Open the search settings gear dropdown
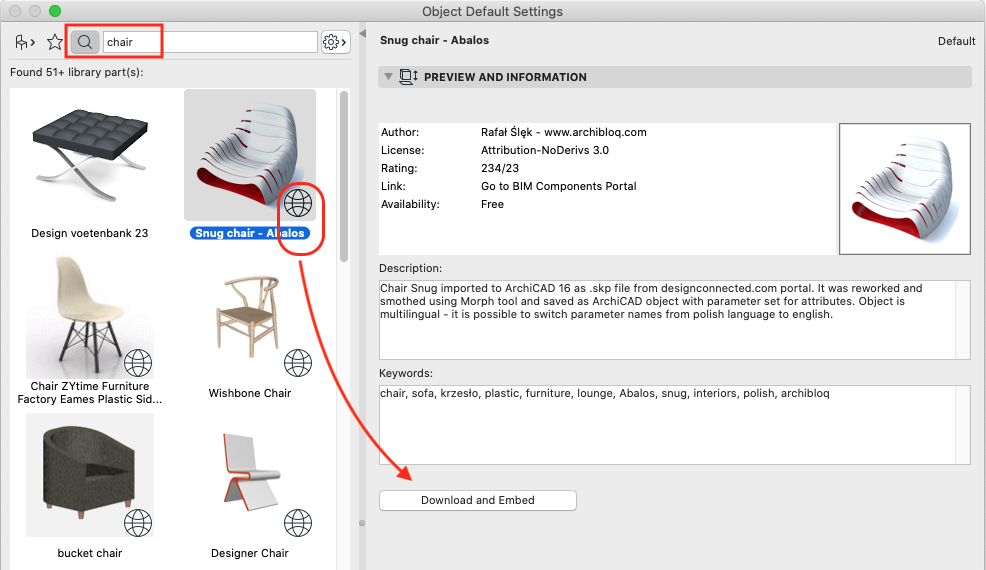This screenshot has width=986, height=570. click(x=335, y=42)
